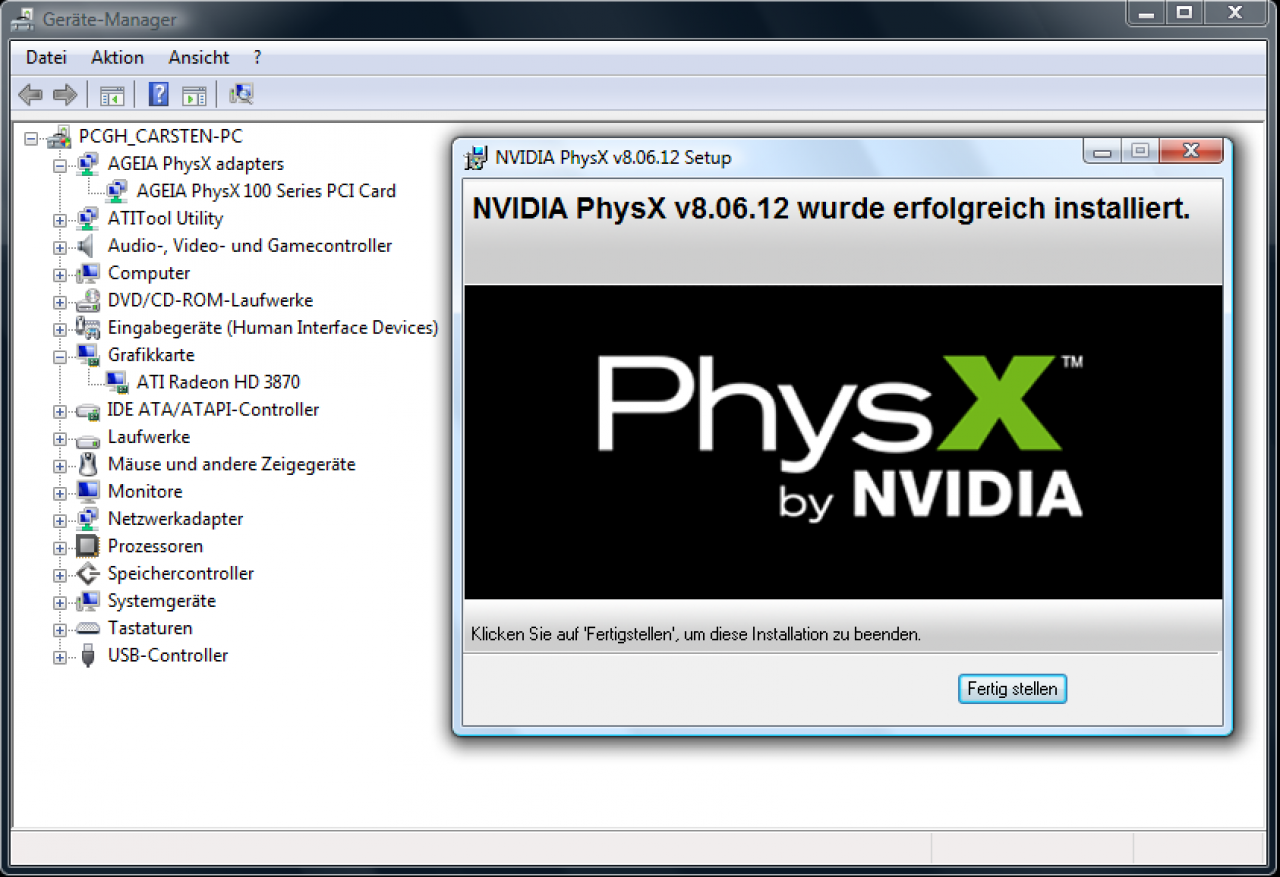Click the Prozessoren chip icon
Image resolution: width=1280 pixels, height=877 pixels.
click(x=88, y=546)
